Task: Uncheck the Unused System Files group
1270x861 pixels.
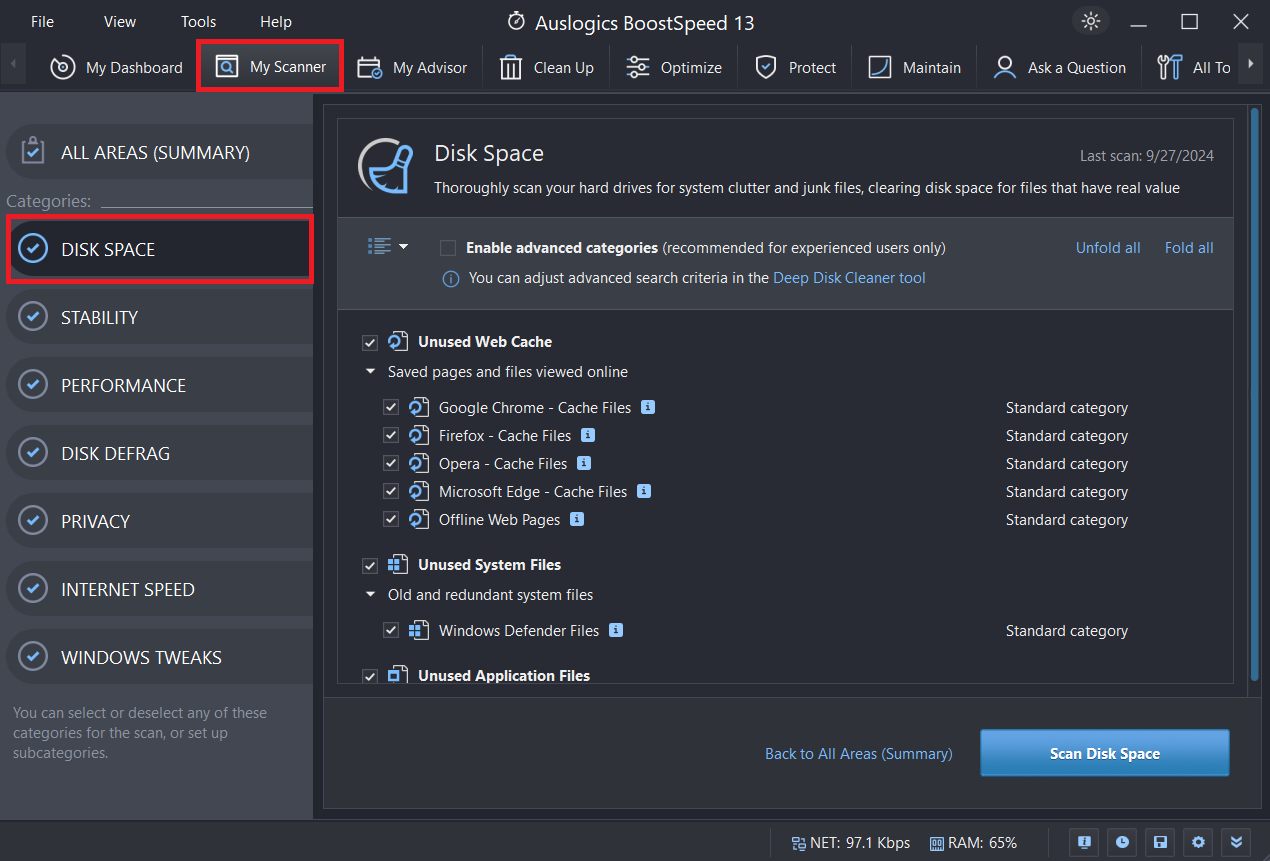Action: (370, 565)
